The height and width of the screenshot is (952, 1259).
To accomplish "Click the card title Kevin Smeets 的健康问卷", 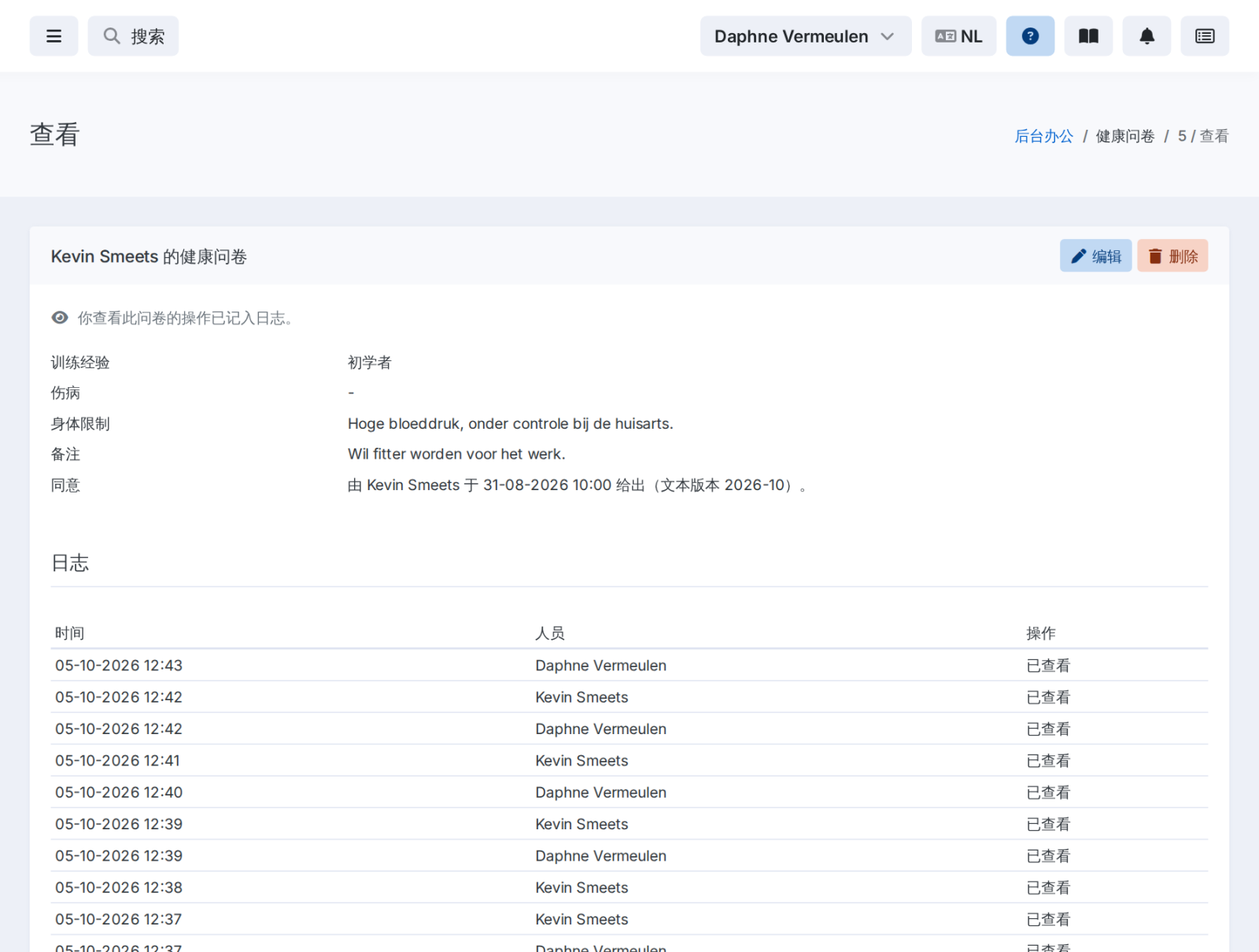I will coord(149,256).
